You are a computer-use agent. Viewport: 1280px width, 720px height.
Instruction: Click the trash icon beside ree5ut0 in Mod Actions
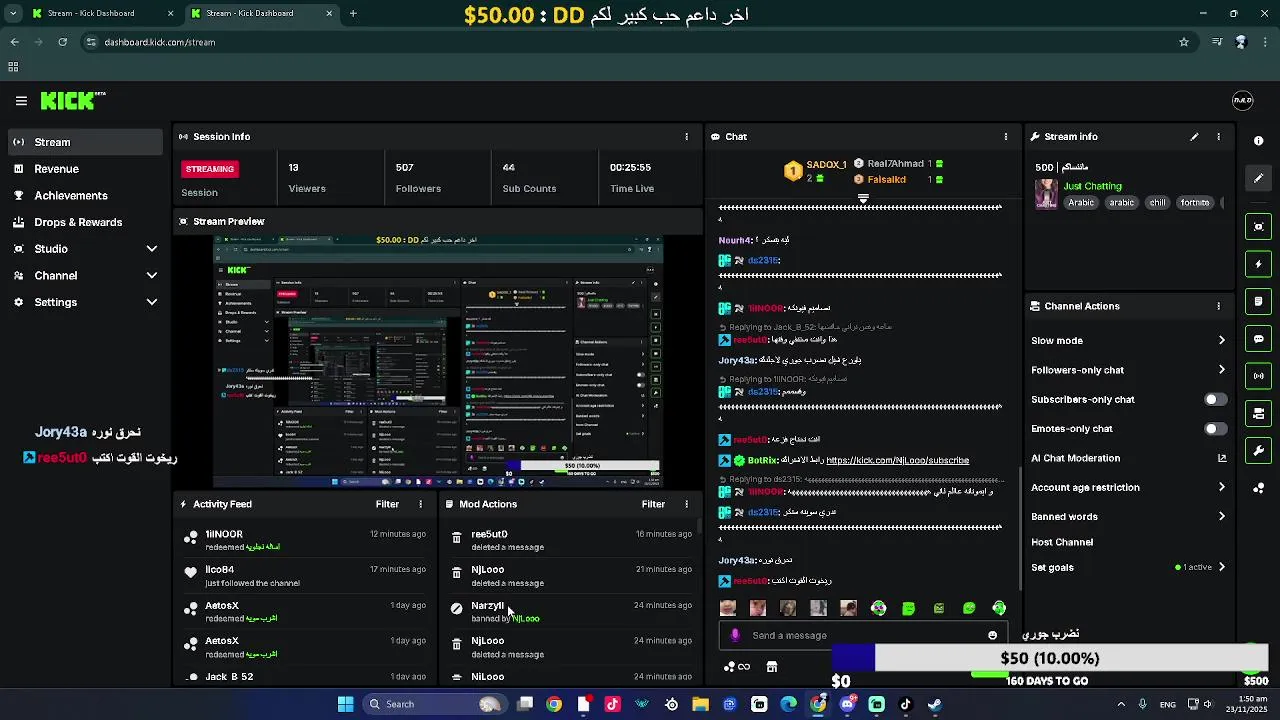click(457, 539)
